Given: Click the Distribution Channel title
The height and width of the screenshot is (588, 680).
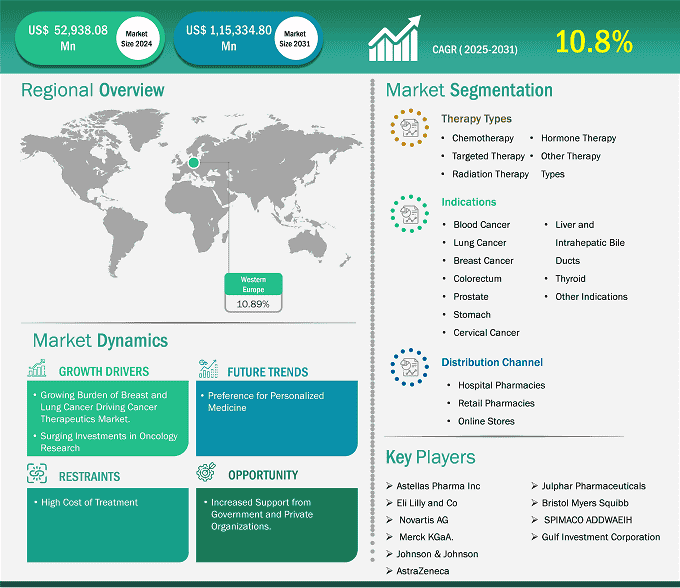Looking at the screenshot, I should [492, 363].
